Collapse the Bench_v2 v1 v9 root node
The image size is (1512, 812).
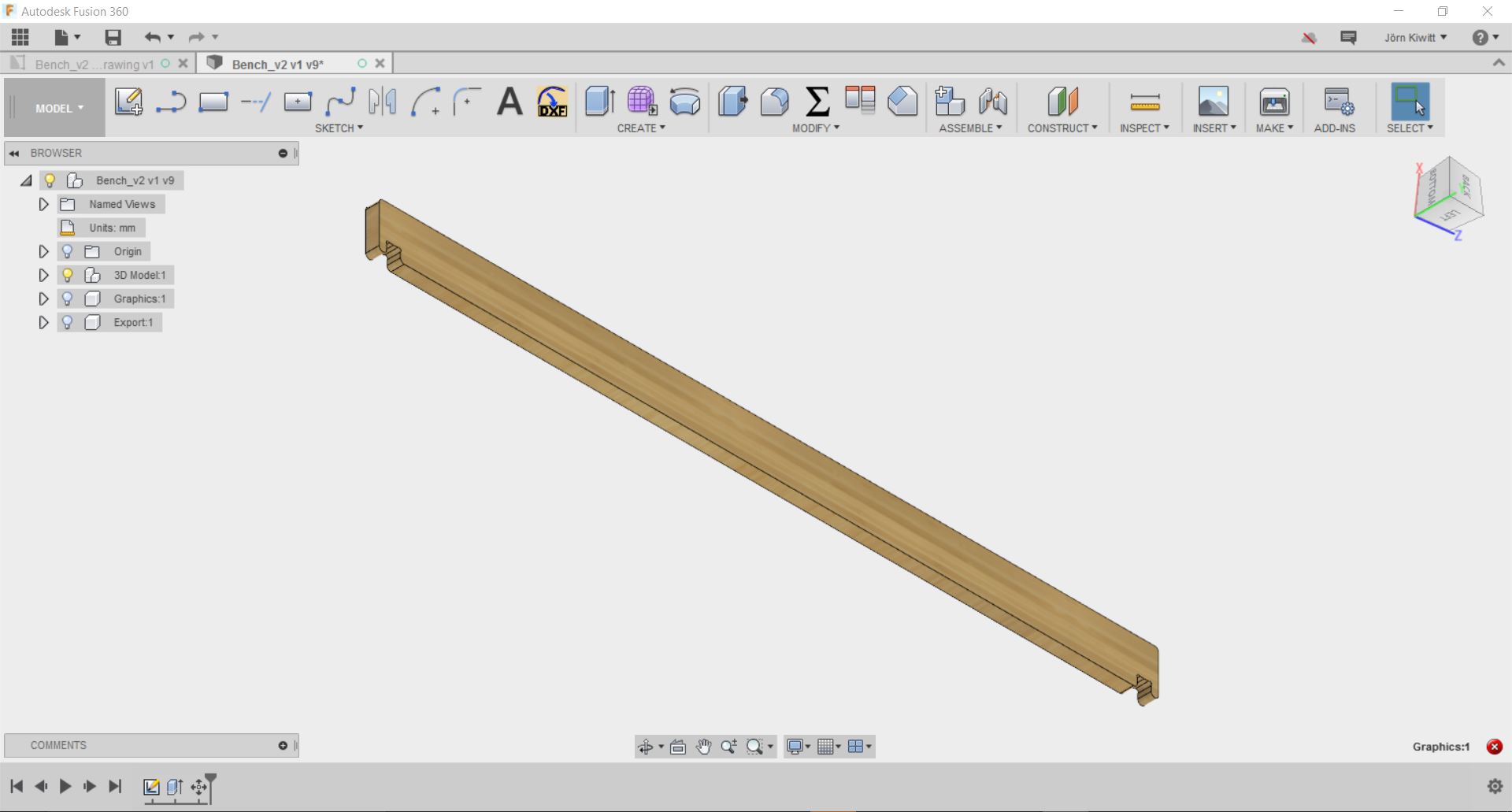click(26, 180)
